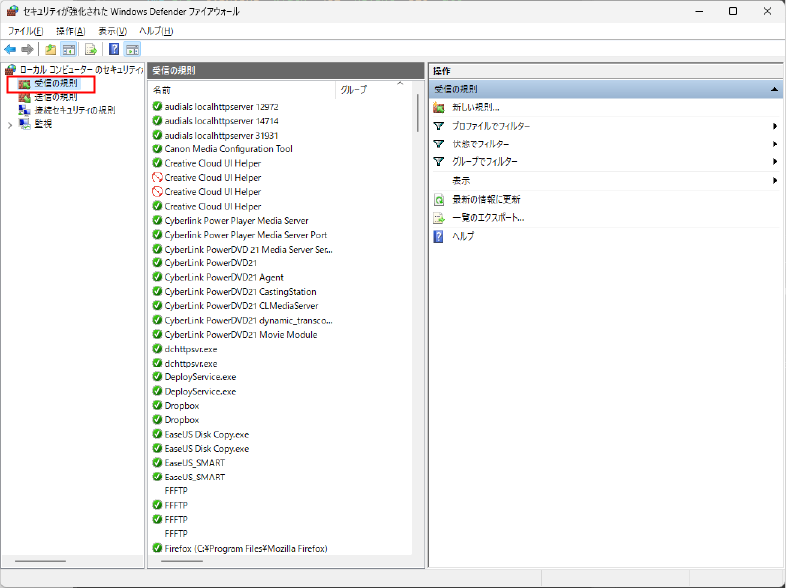Screen dimensions: 786x588
Task: Click the rule list vertical scrollbar
Action: coord(416,300)
